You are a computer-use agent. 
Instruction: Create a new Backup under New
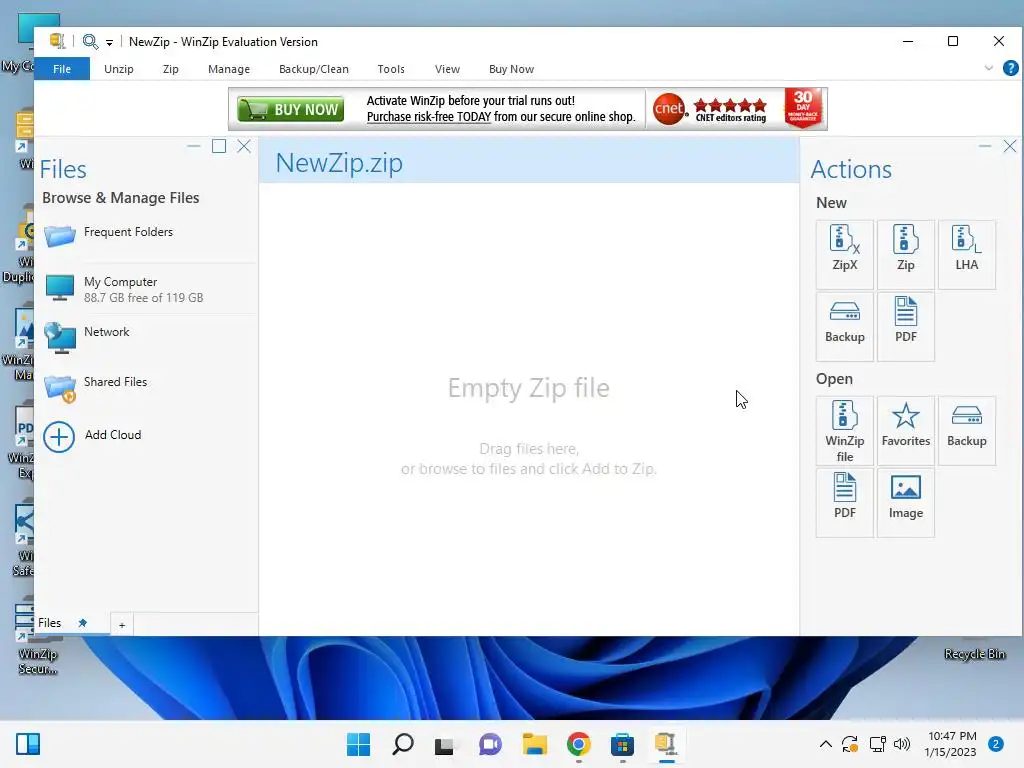[x=844, y=326]
